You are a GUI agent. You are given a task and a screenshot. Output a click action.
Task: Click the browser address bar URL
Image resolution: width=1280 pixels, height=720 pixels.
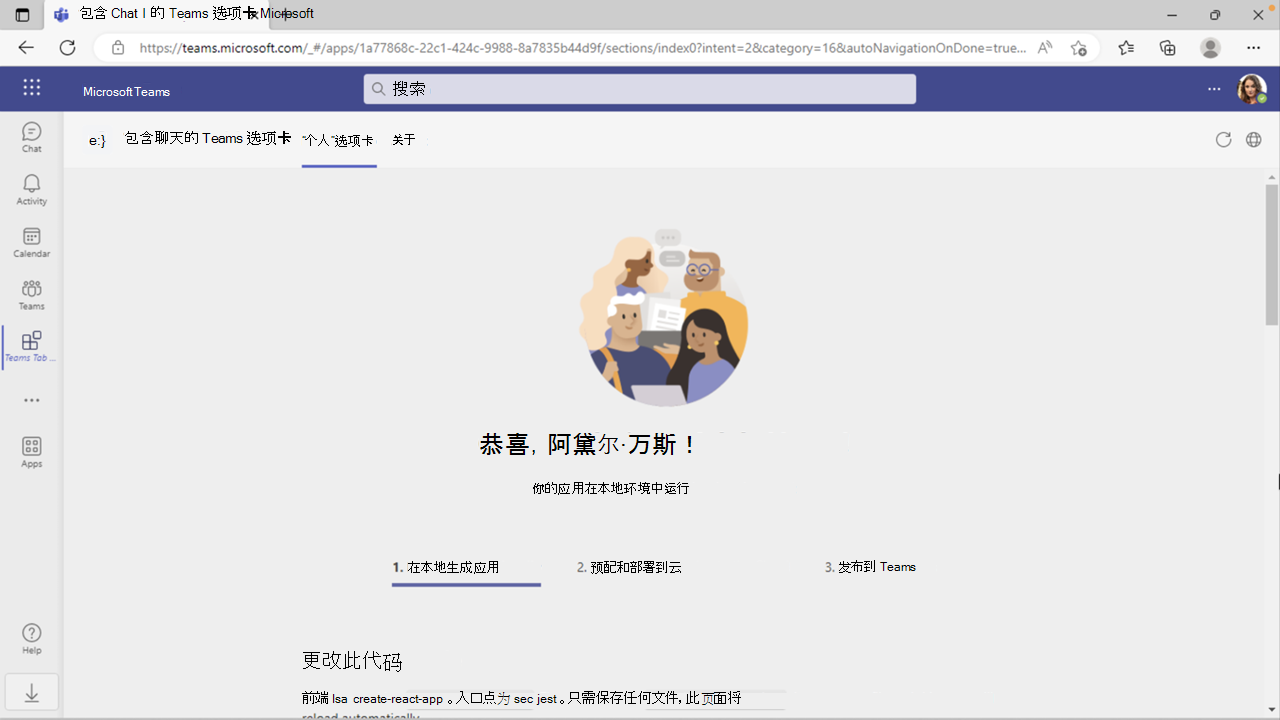point(582,48)
